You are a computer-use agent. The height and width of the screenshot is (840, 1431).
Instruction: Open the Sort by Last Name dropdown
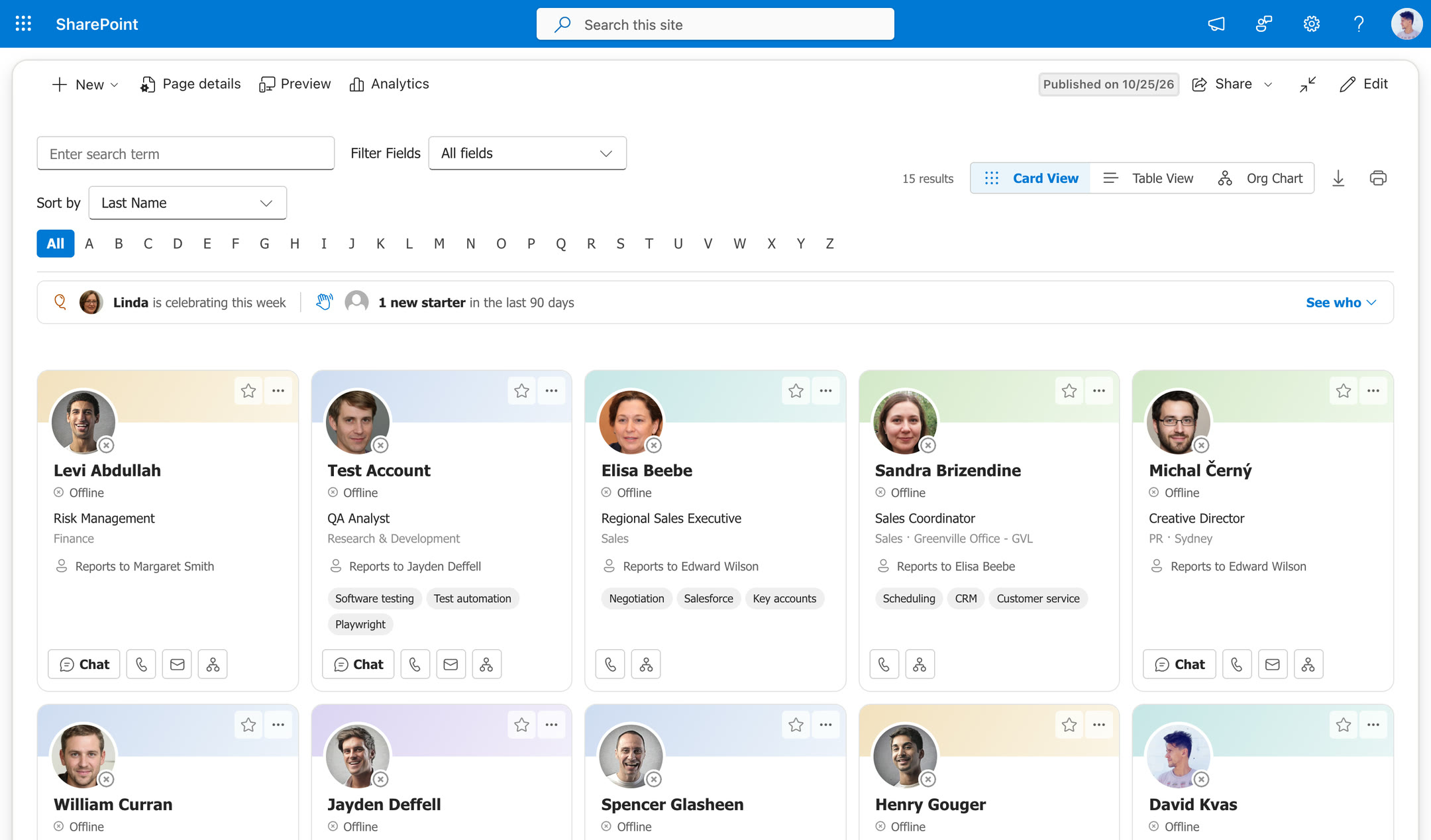187,203
